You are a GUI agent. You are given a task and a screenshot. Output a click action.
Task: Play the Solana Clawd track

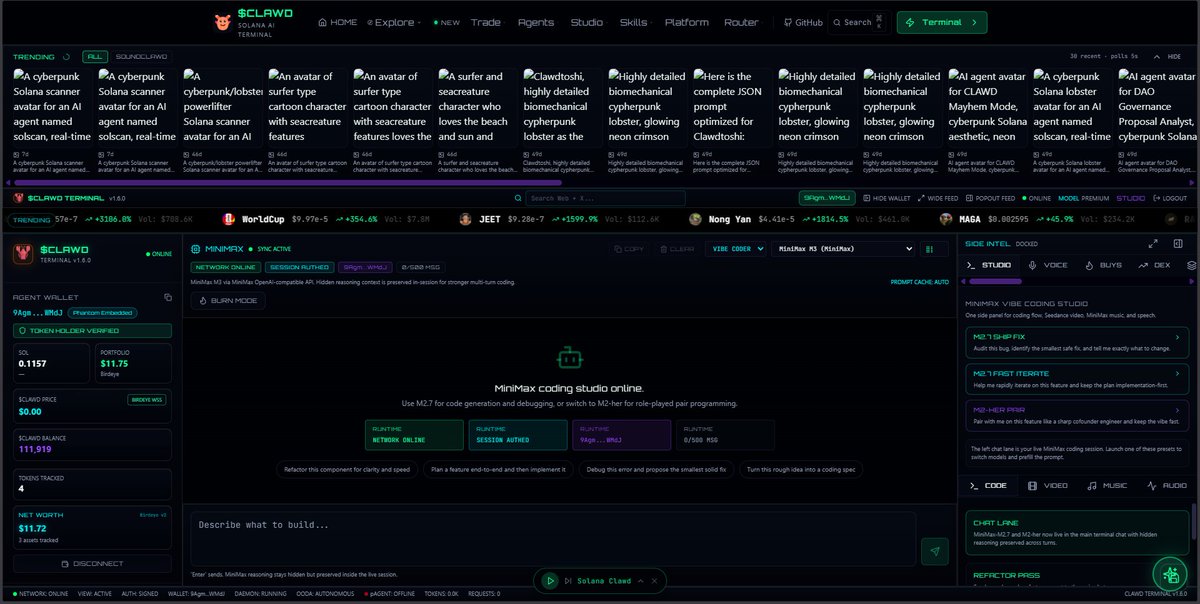(x=549, y=581)
